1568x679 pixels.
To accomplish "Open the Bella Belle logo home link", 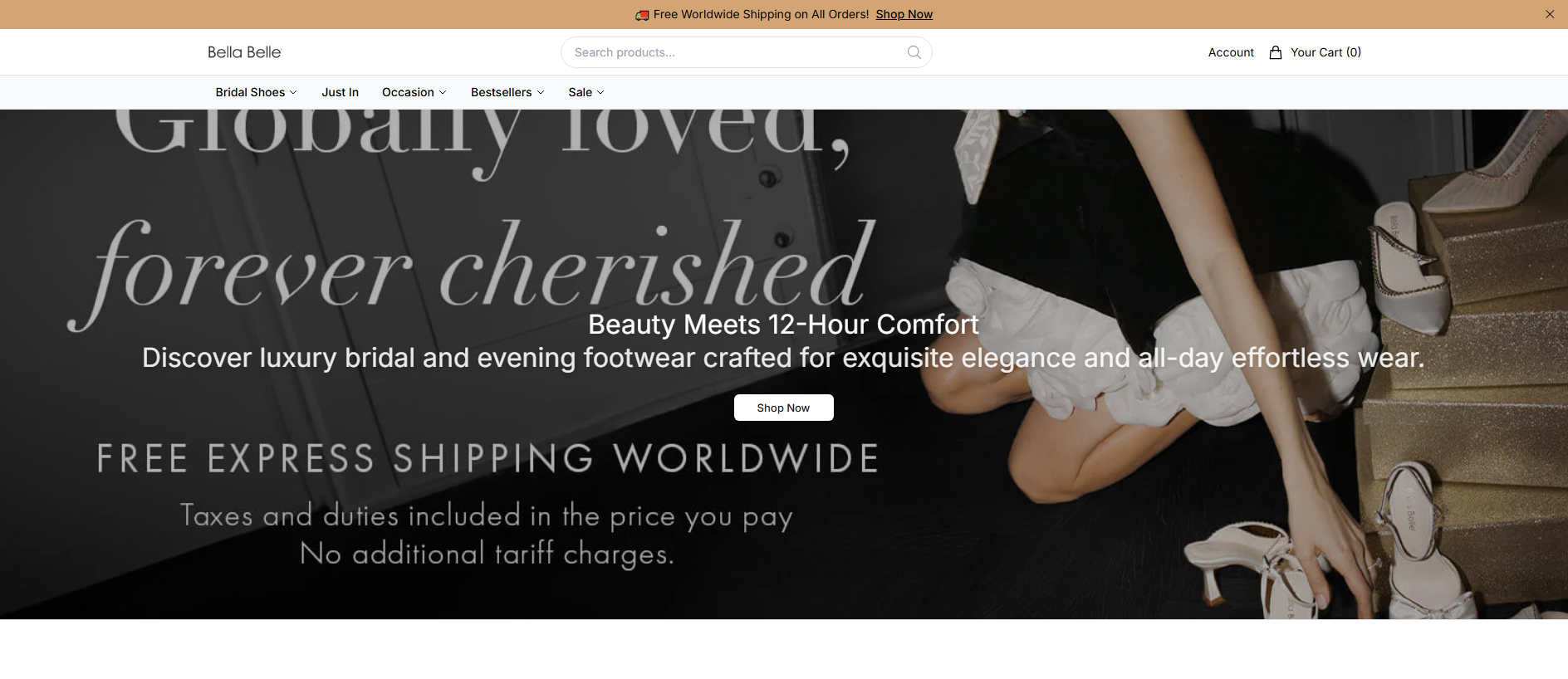I will pos(244,52).
